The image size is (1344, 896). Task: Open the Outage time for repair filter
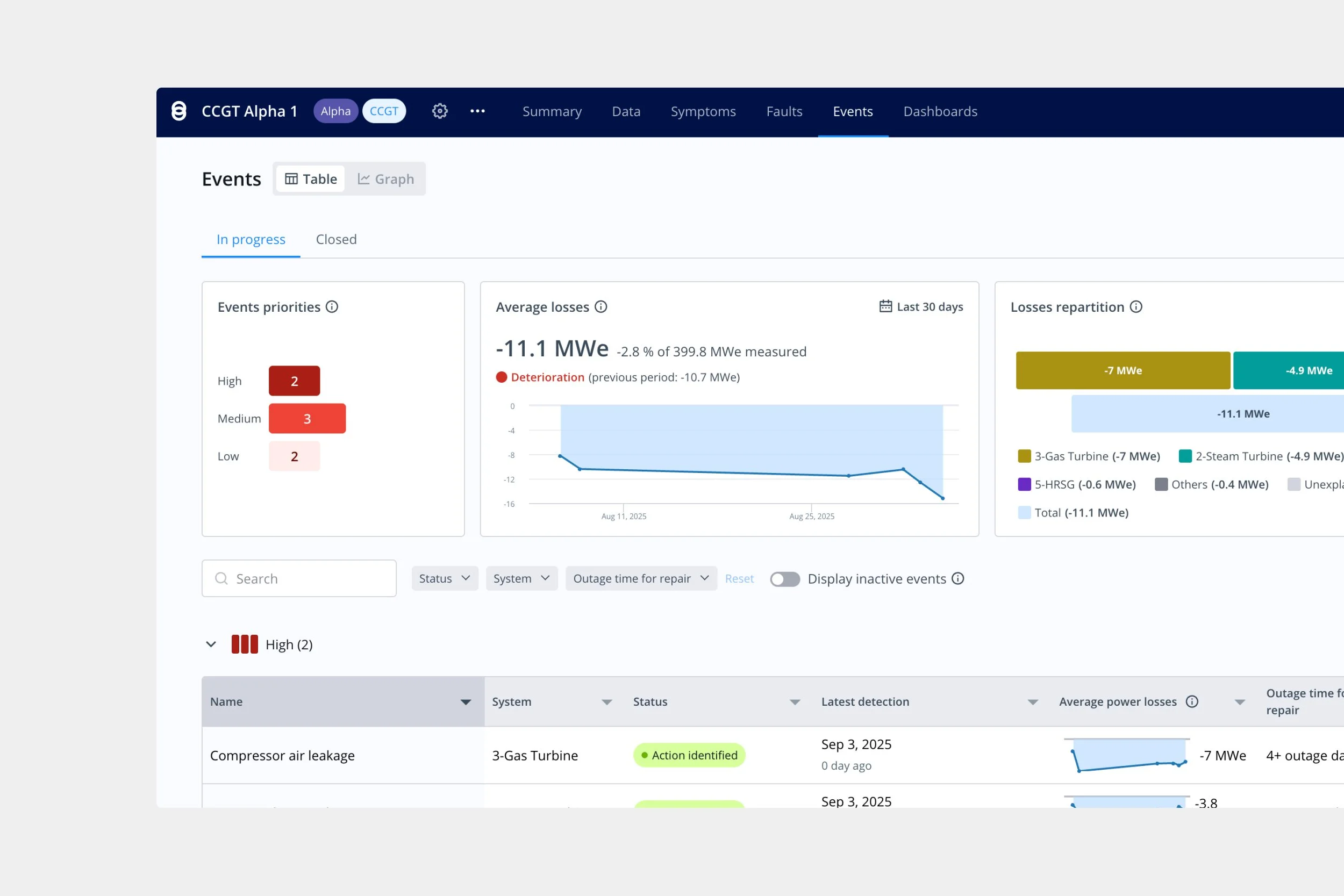pos(641,578)
